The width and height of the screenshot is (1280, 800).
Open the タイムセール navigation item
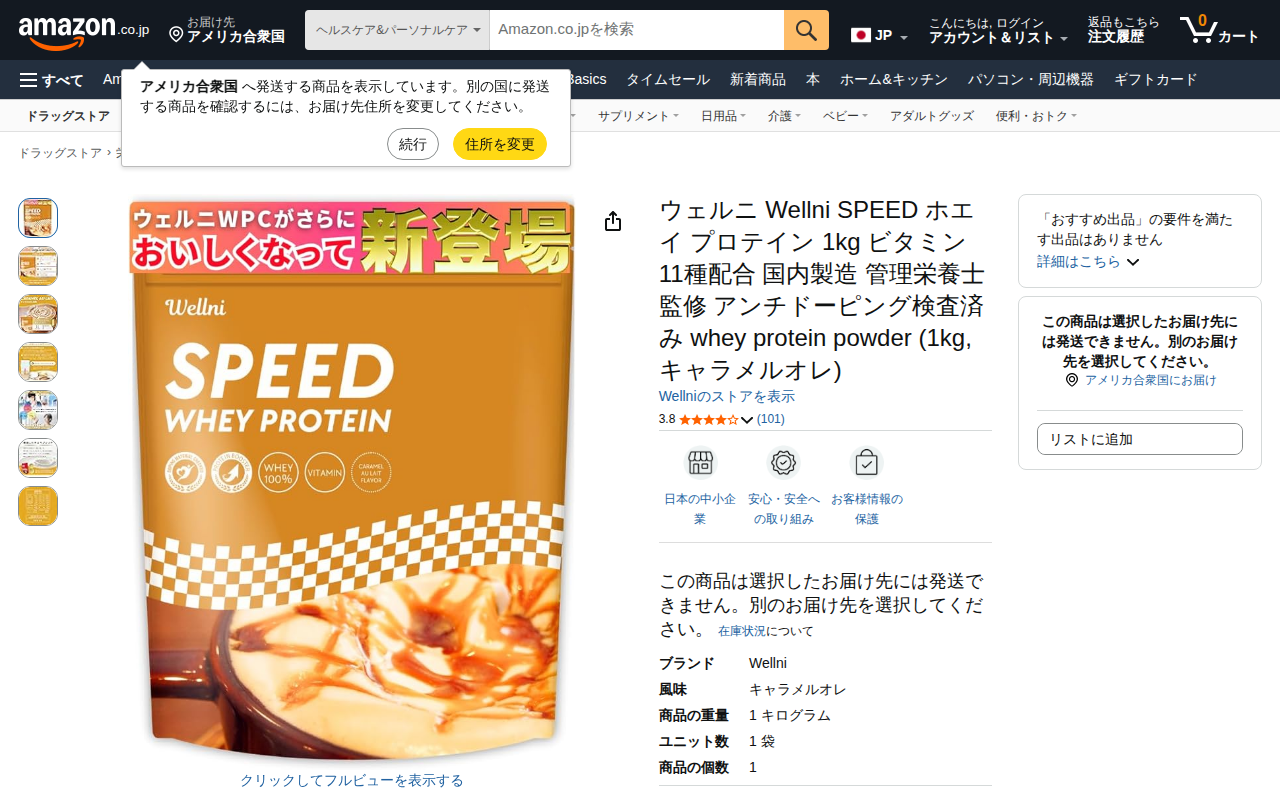click(x=668, y=80)
